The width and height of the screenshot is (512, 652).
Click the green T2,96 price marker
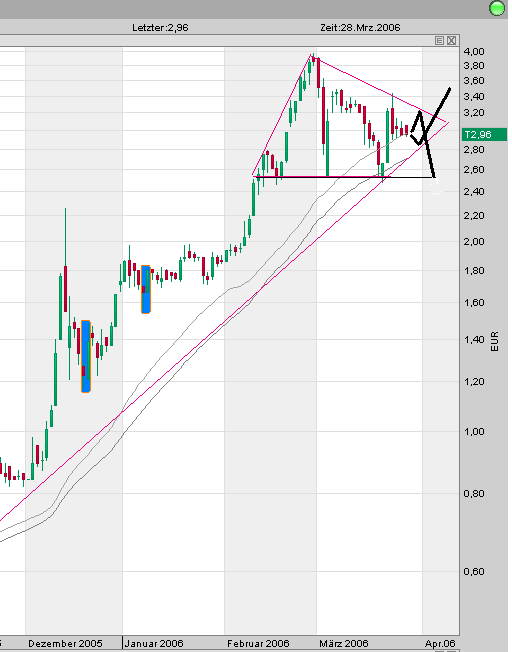pos(484,135)
